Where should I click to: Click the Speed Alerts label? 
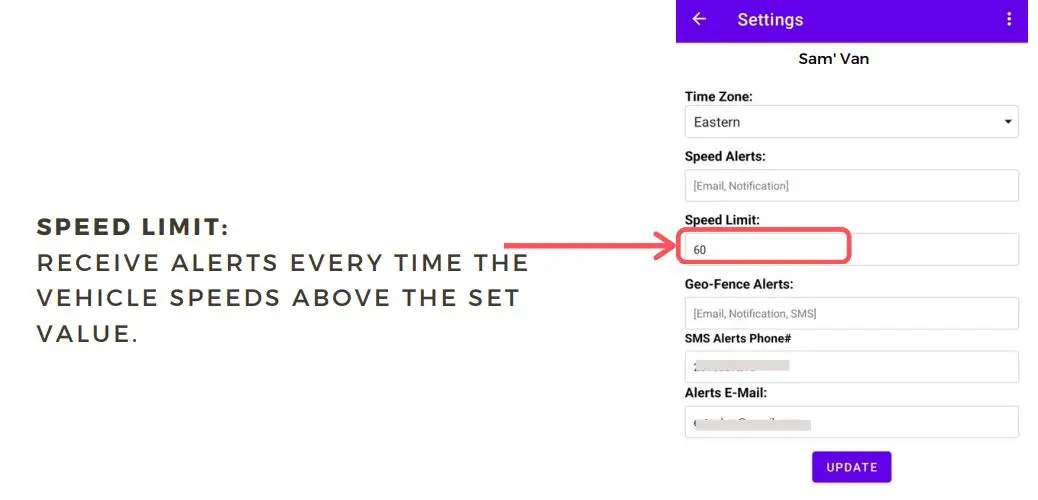click(x=724, y=157)
